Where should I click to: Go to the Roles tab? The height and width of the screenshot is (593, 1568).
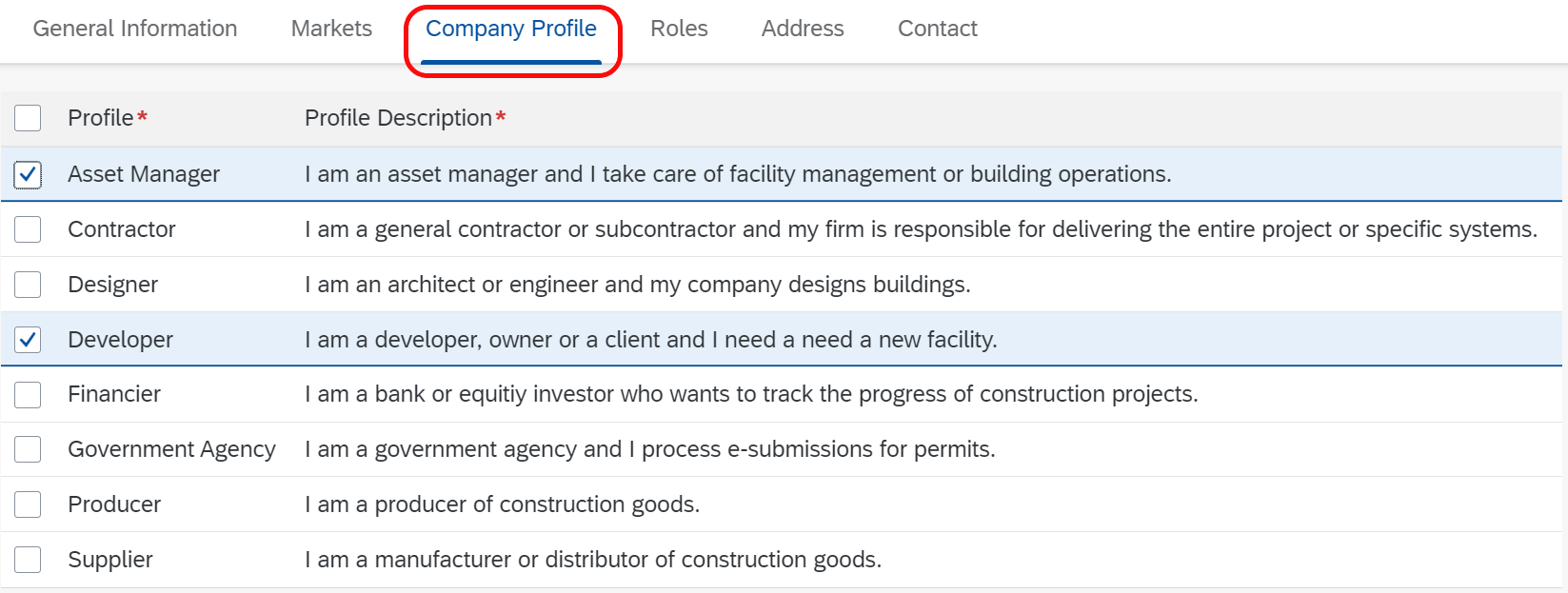(679, 29)
